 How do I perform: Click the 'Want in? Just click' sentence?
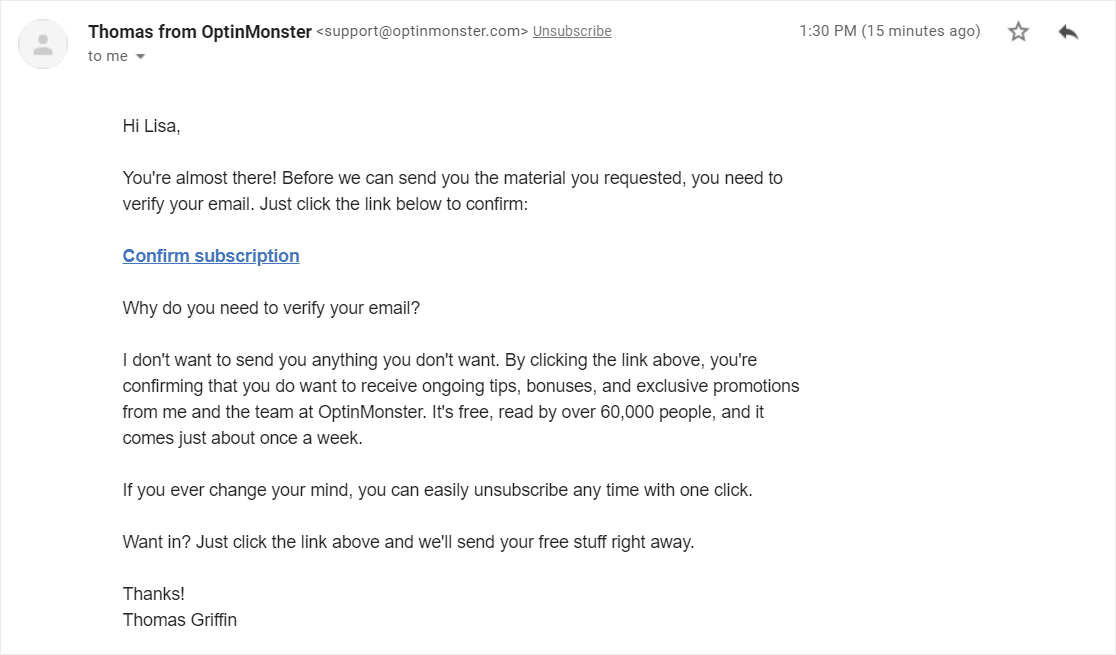[x=409, y=542]
